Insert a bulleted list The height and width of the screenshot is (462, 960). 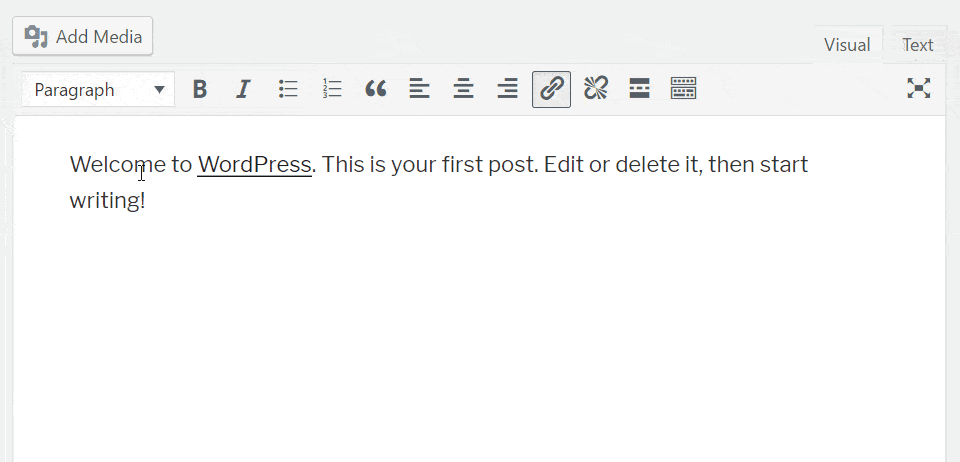(x=288, y=89)
